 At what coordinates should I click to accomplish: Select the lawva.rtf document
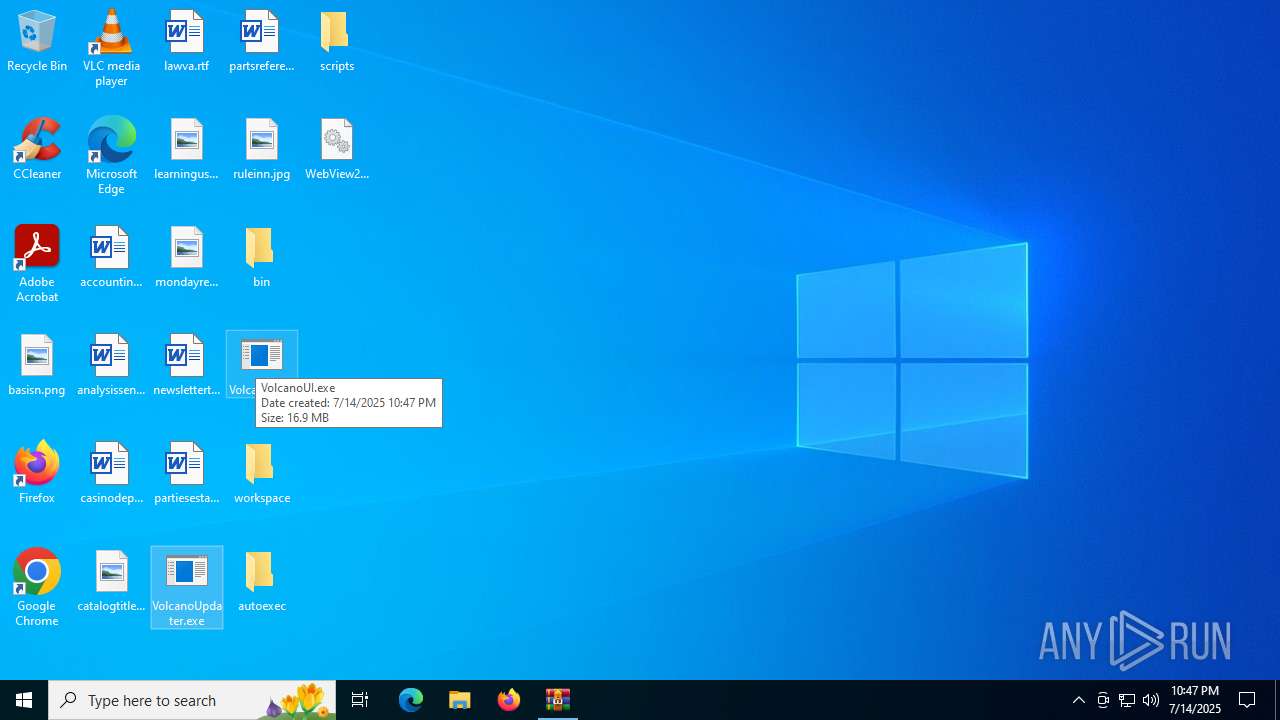click(186, 42)
